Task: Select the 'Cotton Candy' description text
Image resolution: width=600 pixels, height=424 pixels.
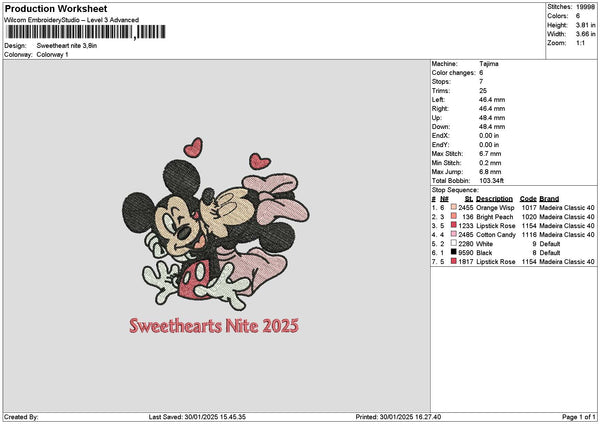Action: [x=496, y=235]
